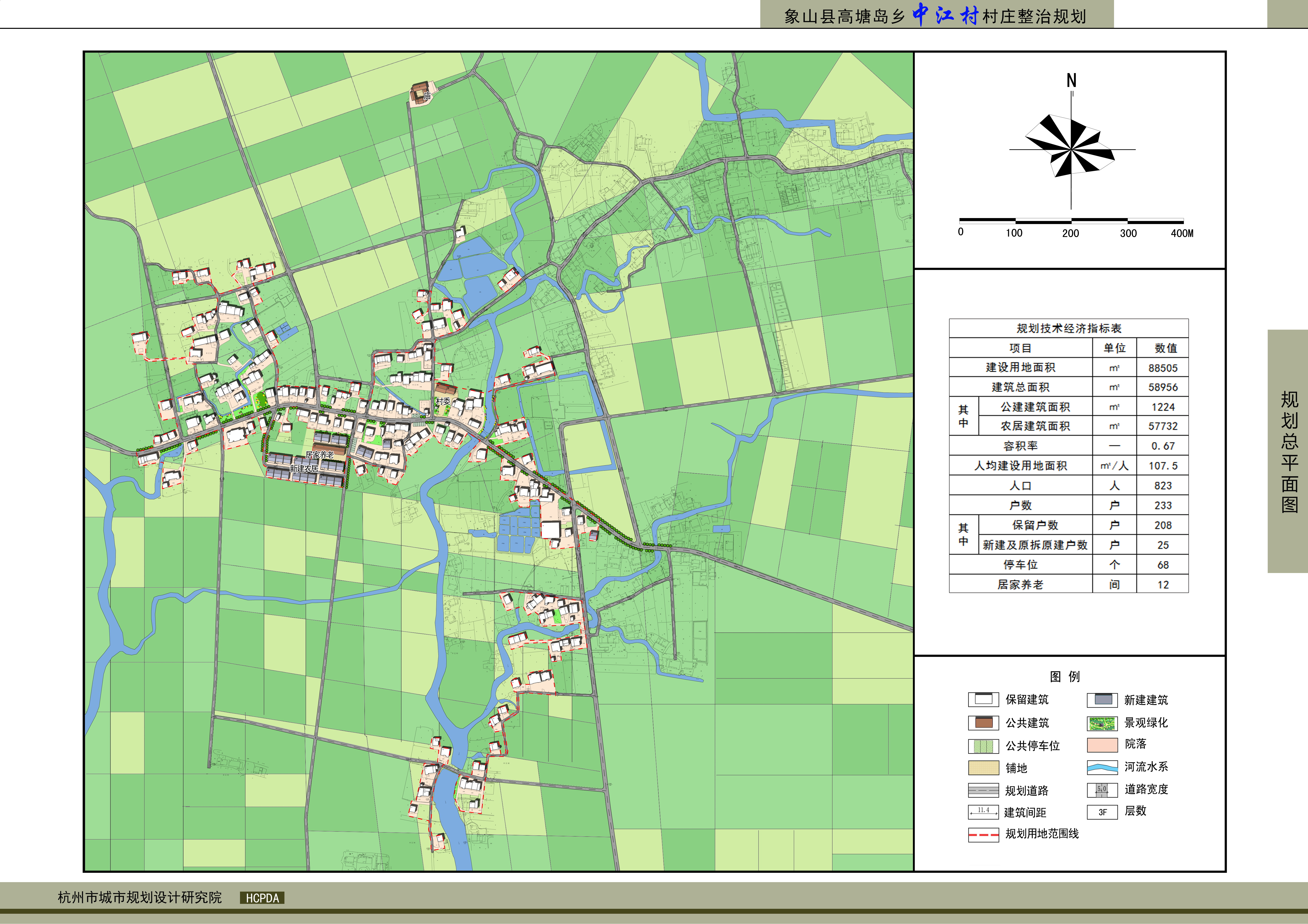This screenshot has width=1308, height=924.
Task: Click the scale bar label 400M
Action: coord(1182,233)
